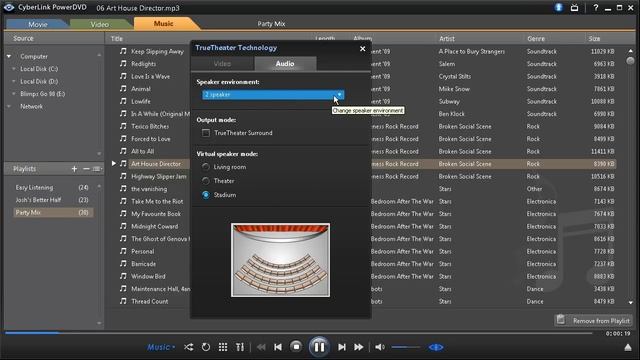Select the song Forced to Love
This screenshot has height=360, width=640.
tap(151, 139)
